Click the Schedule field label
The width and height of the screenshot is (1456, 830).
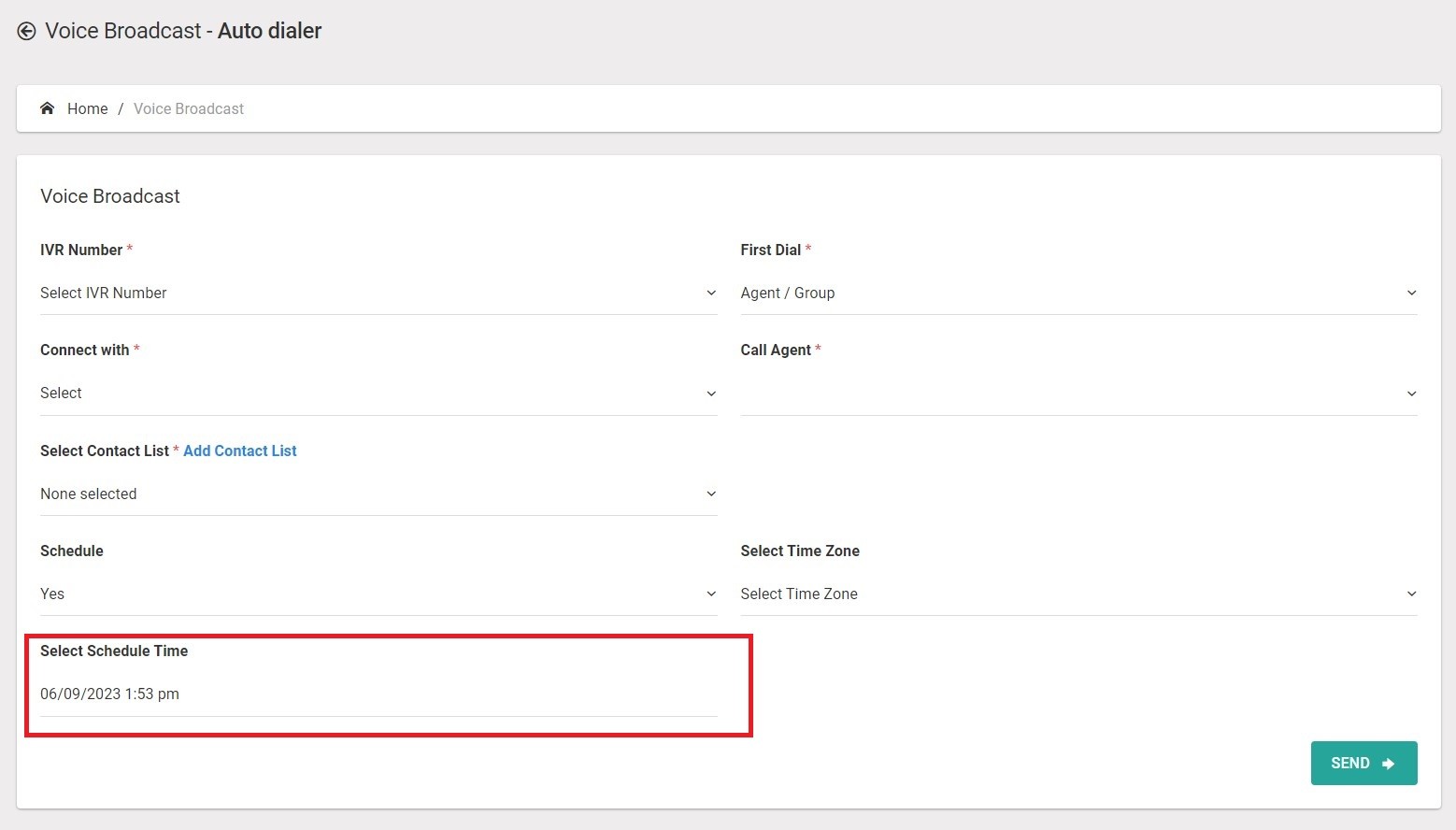coord(72,551)
